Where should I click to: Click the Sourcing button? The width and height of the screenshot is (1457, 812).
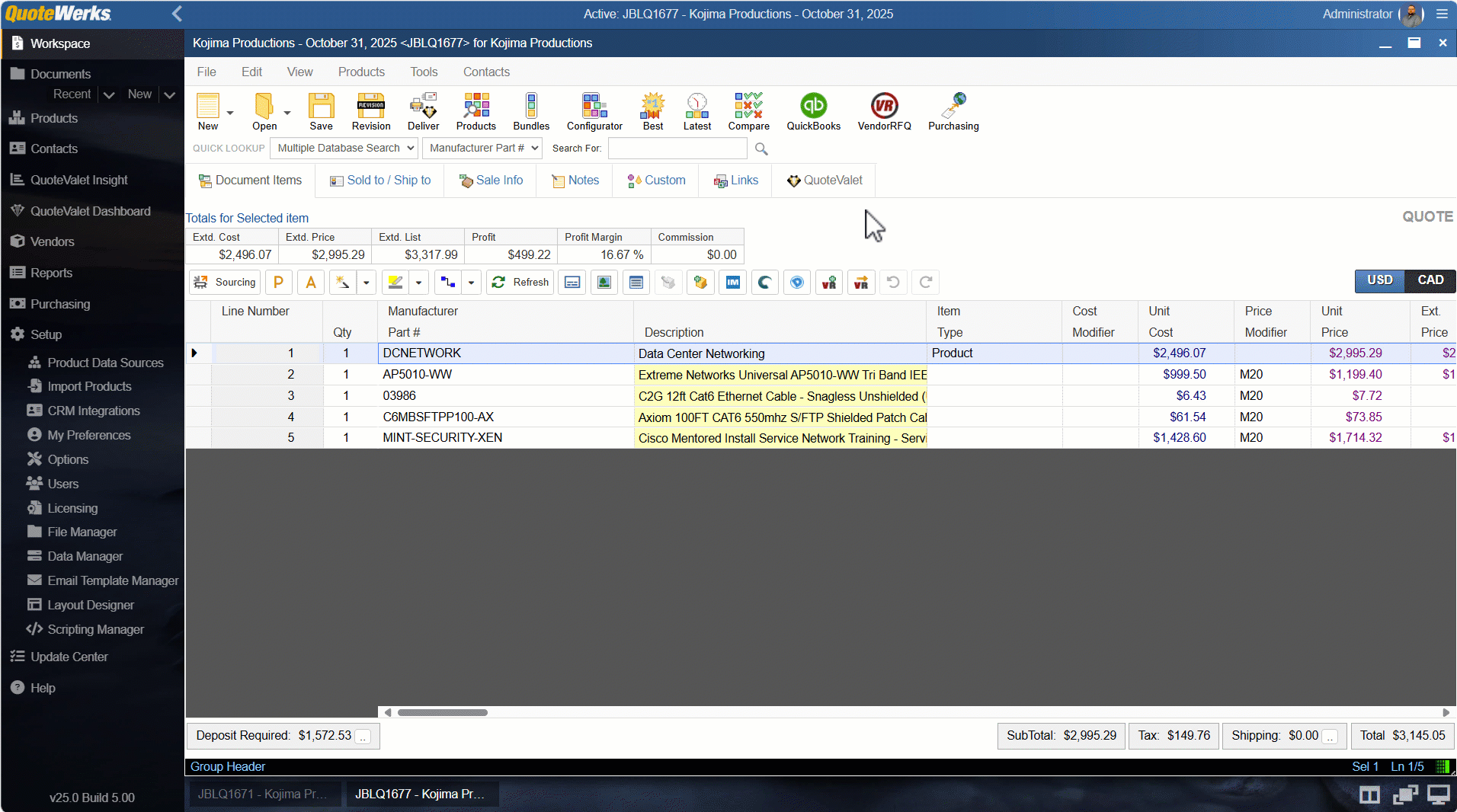(x=225, y=283)
